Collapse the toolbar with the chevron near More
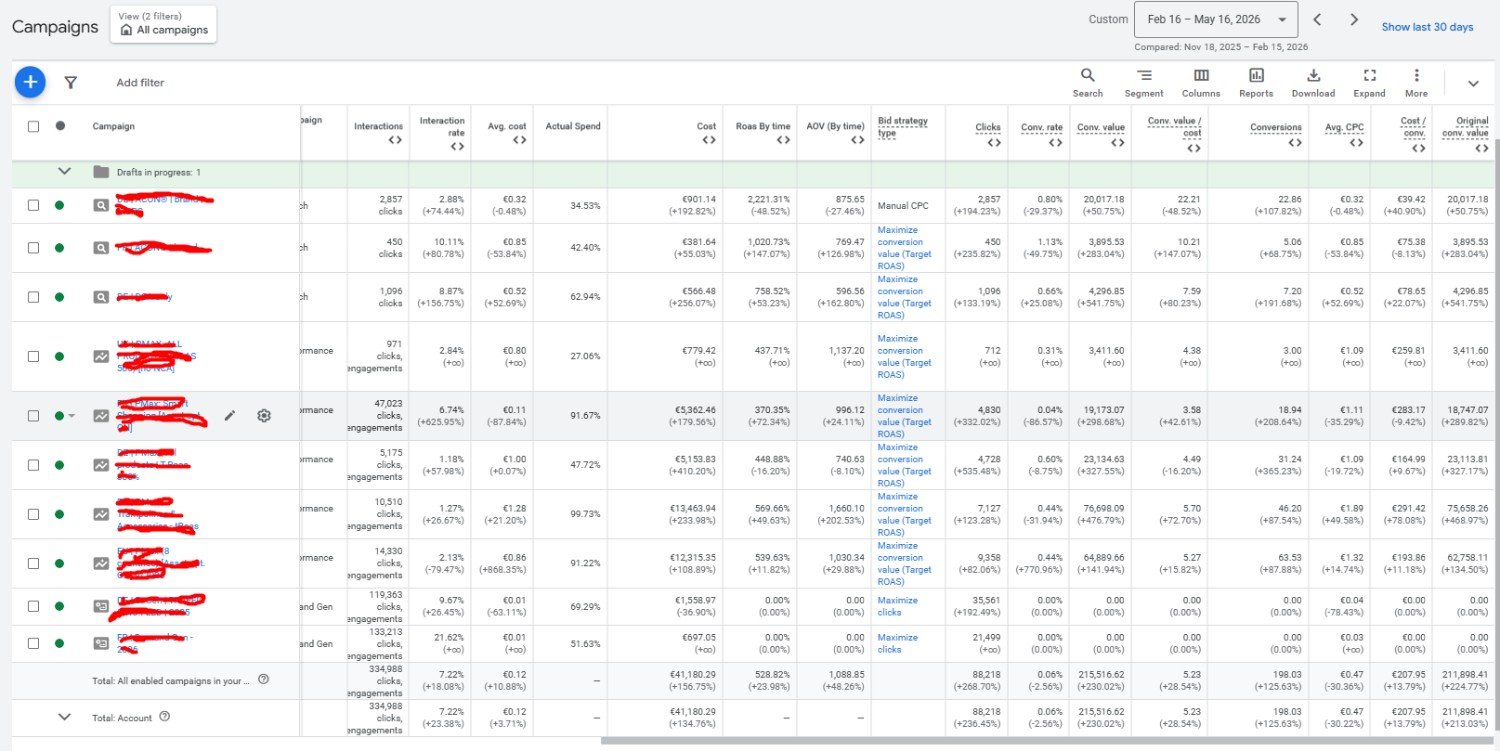1500x751 pixels. (x=1473, y=84)
